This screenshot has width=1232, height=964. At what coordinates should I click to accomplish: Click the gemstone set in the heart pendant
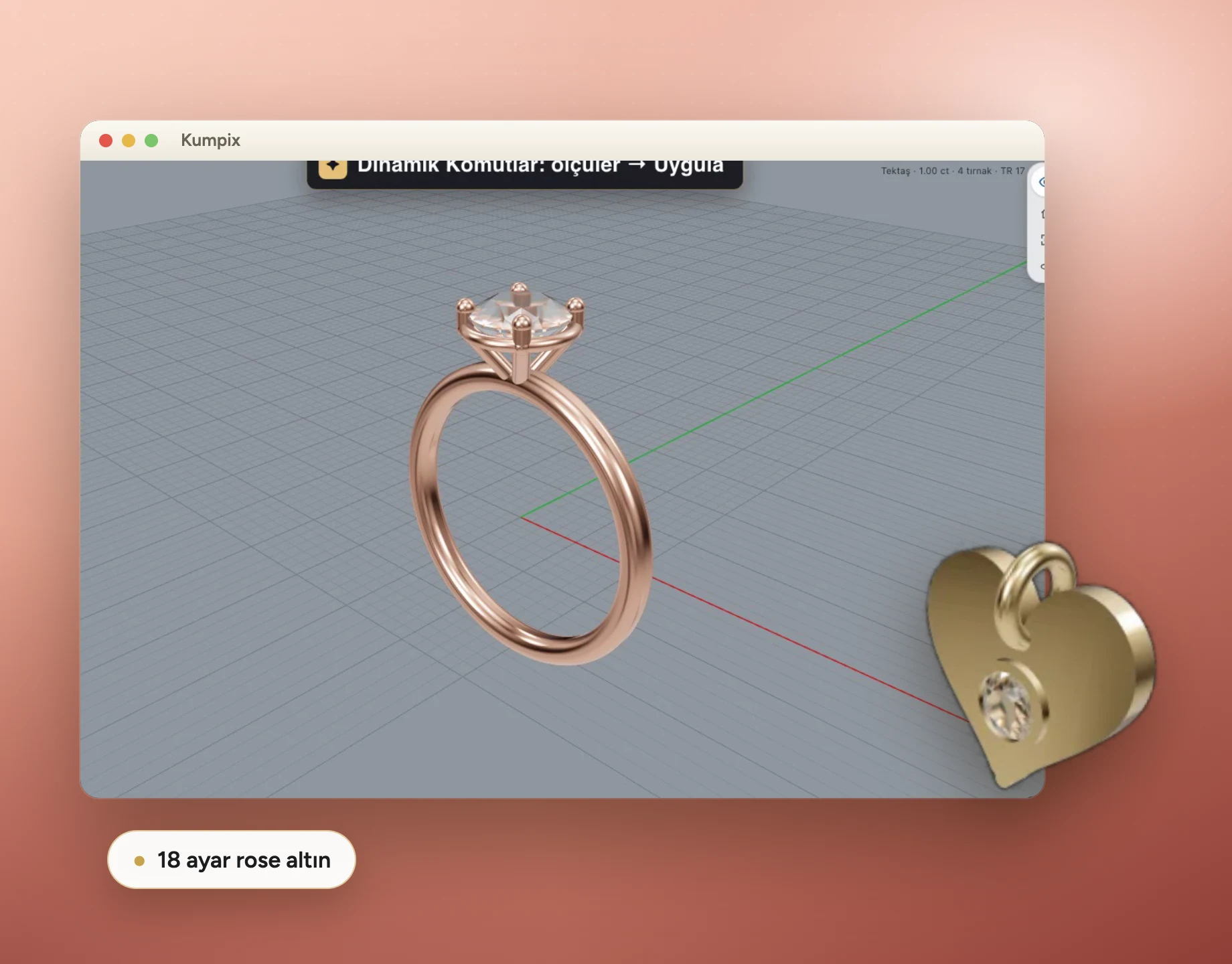[x=1006, y=706]
